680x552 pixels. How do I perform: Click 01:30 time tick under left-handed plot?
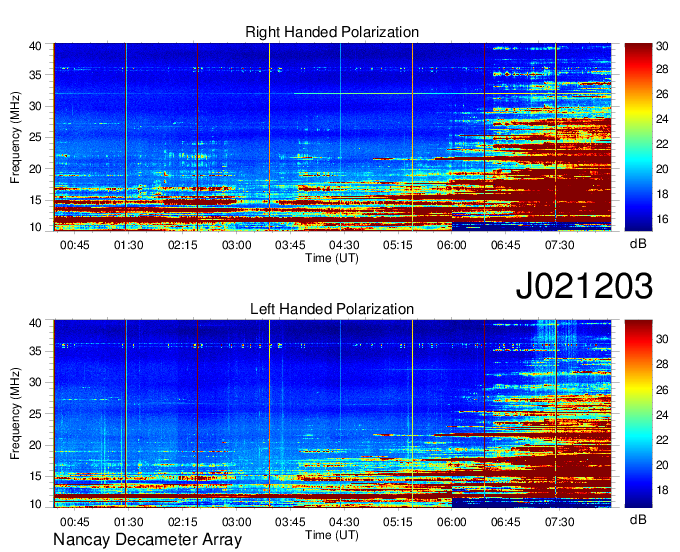128,522
